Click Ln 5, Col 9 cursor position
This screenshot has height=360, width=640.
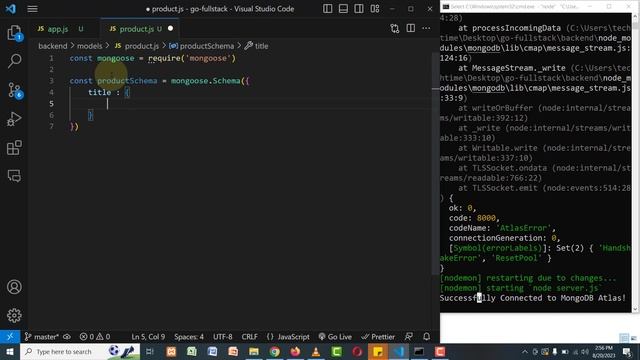(x=148, y=337)
